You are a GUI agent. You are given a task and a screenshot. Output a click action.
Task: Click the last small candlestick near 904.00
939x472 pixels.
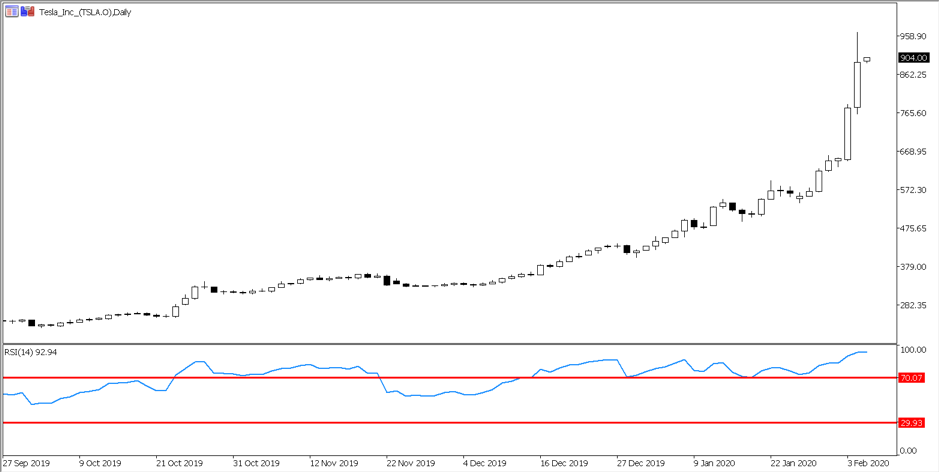(867, 59)
